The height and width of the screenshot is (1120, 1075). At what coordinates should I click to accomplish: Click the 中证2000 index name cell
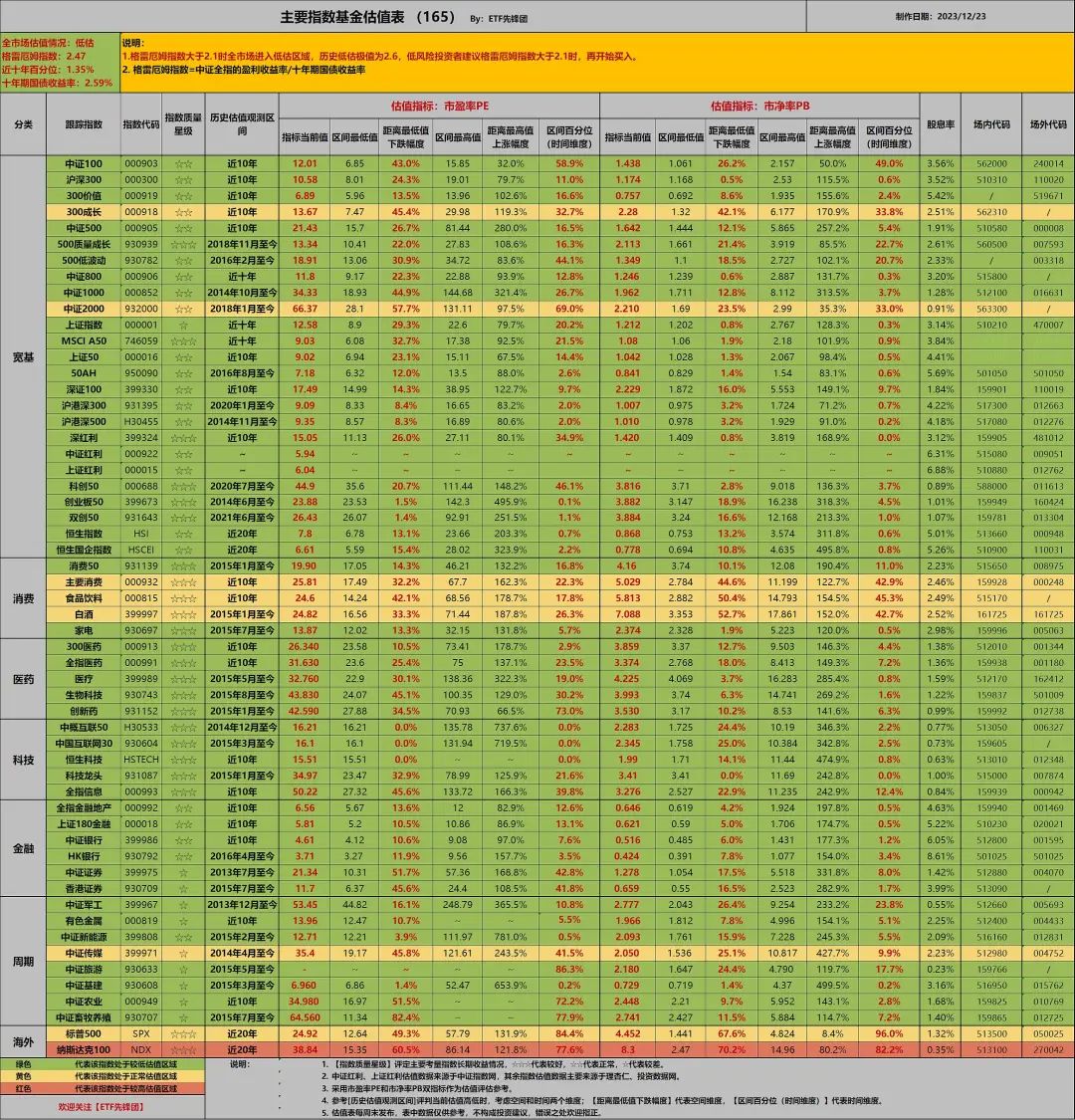84,309
